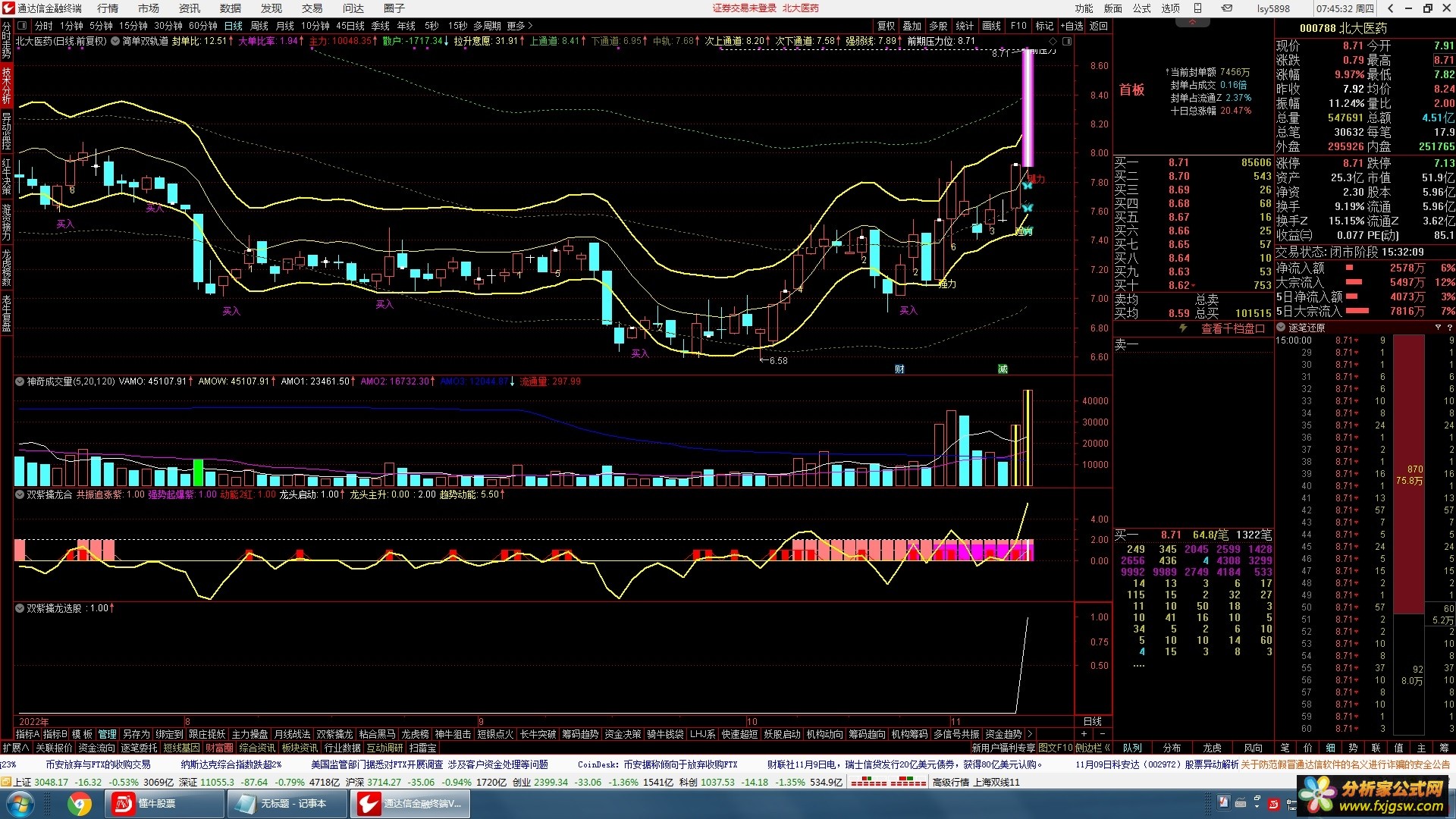Launch Chrome from the taskbar

coord(79,804)
